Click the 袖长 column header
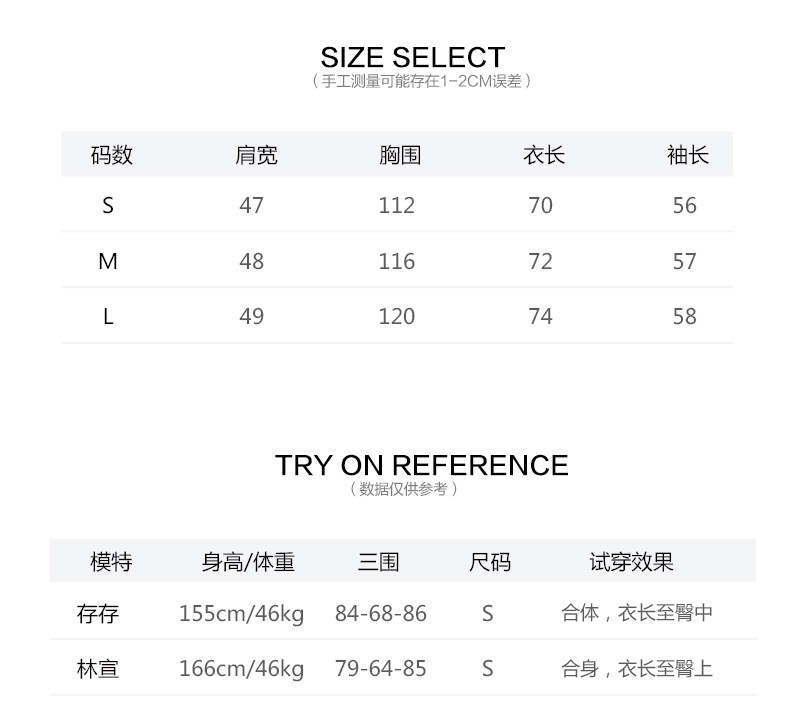This screenshot has height=727, width=790. (x=688, y=155)
